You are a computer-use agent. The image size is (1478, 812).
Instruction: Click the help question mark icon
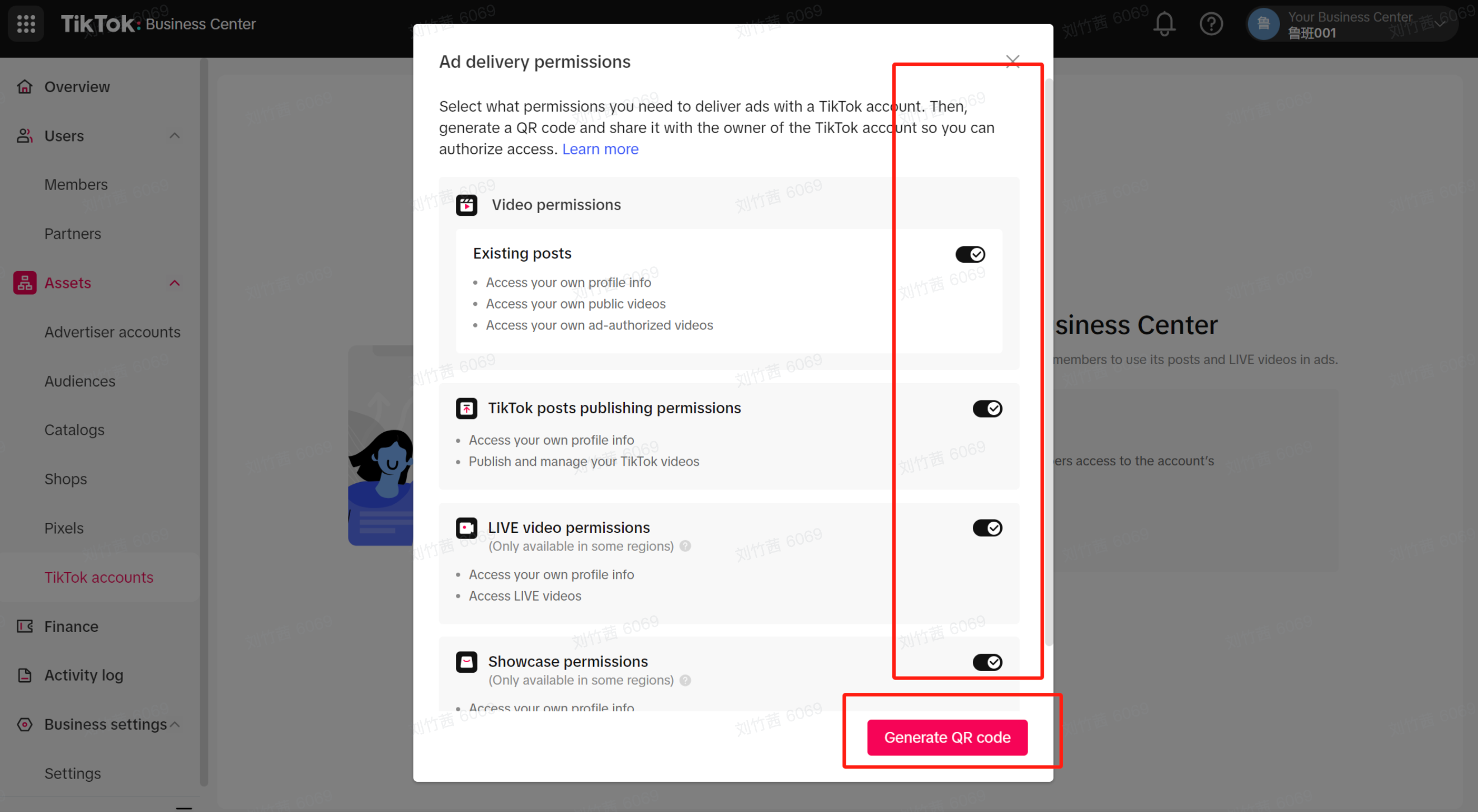[x=1211, y=24]
